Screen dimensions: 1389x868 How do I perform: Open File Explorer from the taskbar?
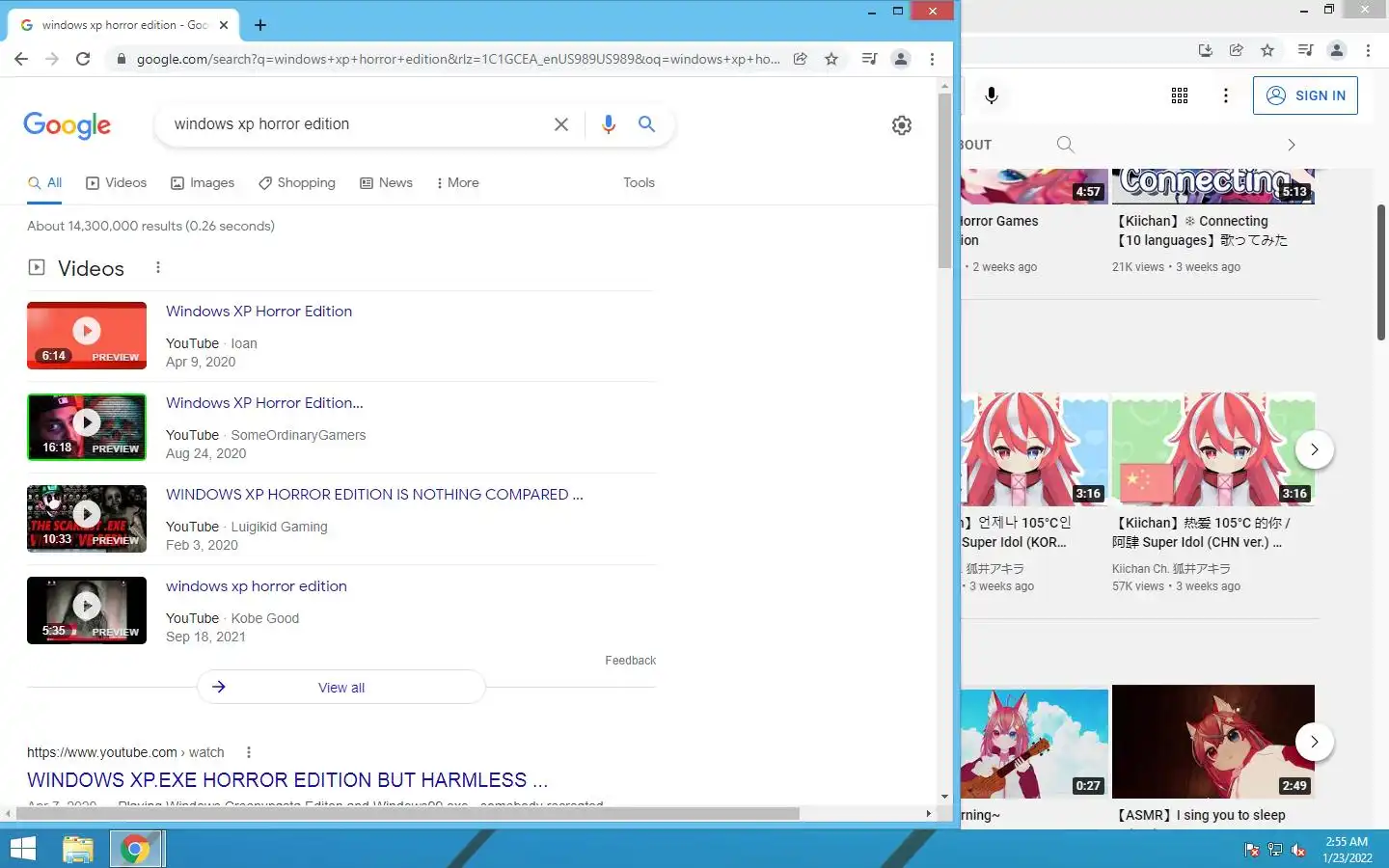click(x=78, y=849)
